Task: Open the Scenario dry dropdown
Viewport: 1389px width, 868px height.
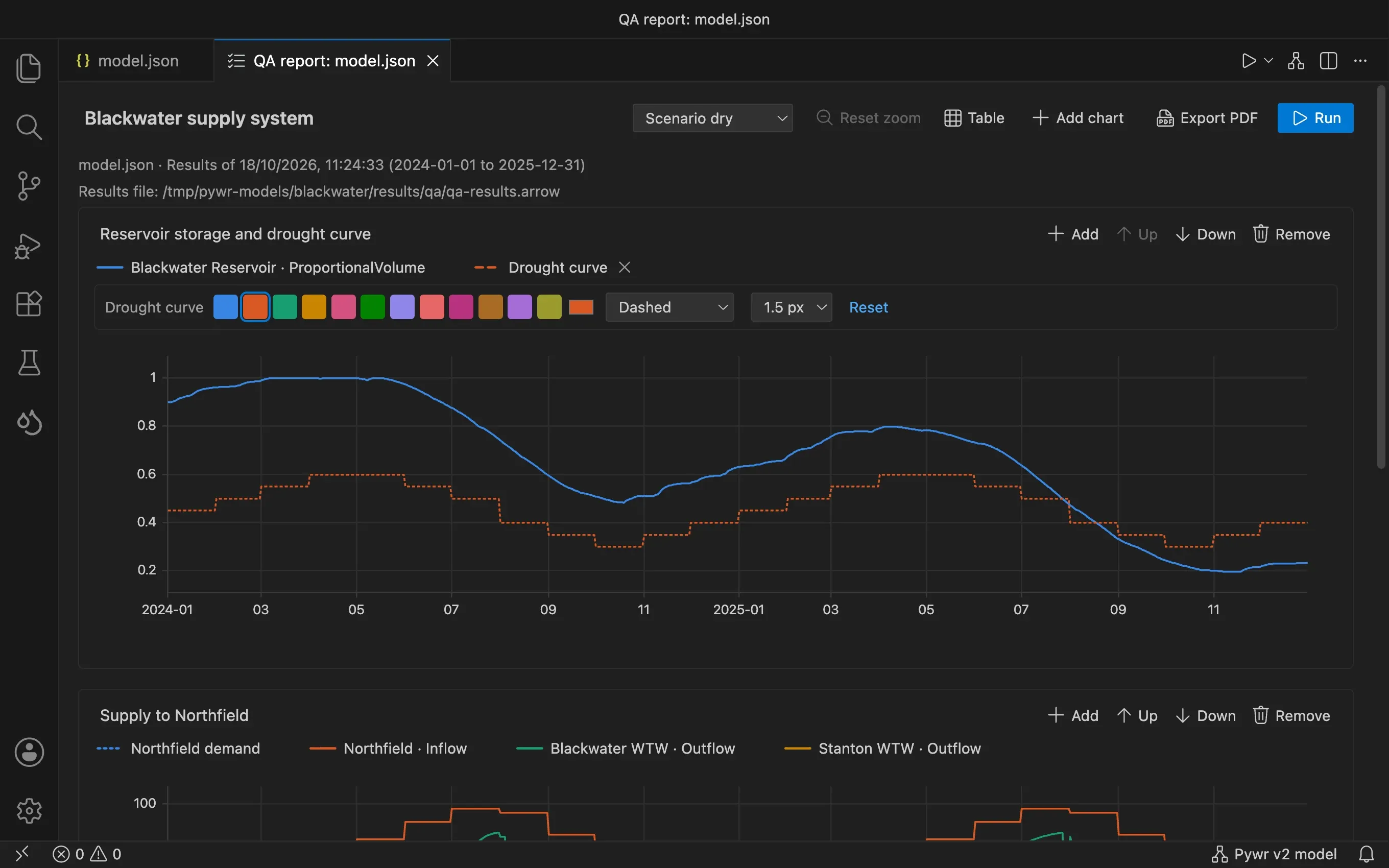Action: (x=712, y=118)
